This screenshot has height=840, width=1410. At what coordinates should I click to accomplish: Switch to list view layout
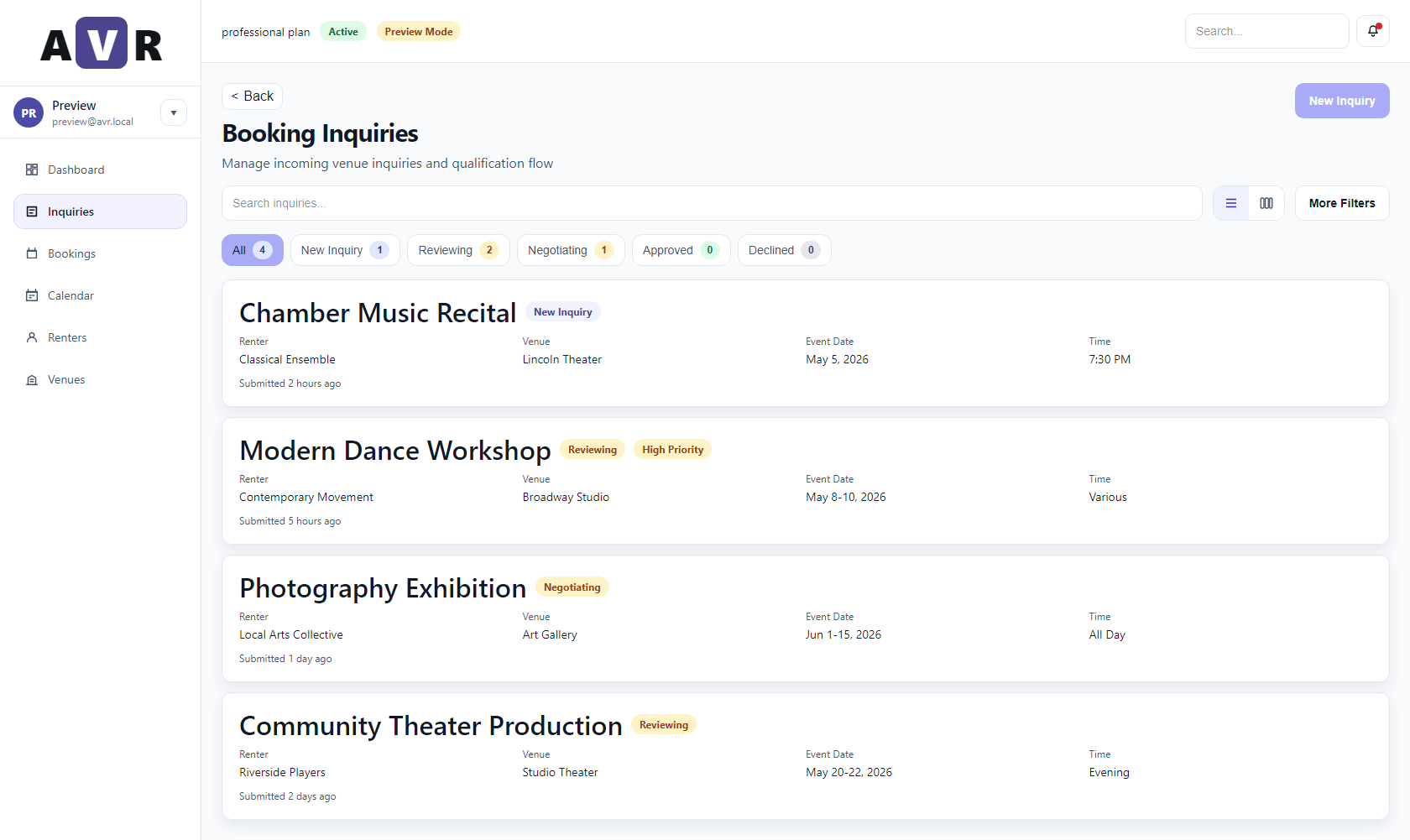tap(1231, 203)
